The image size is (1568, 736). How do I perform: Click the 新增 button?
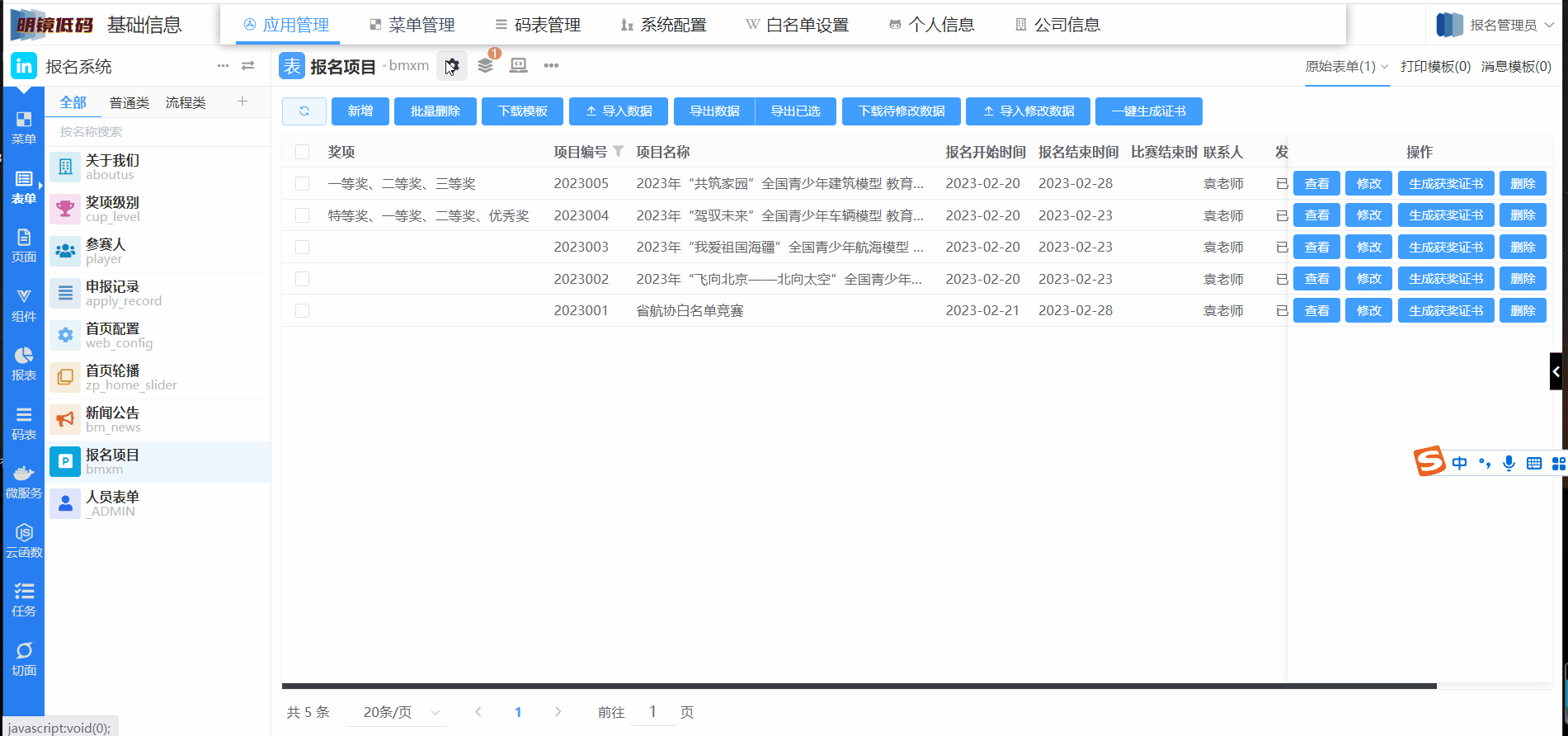[x=360, y=111]
